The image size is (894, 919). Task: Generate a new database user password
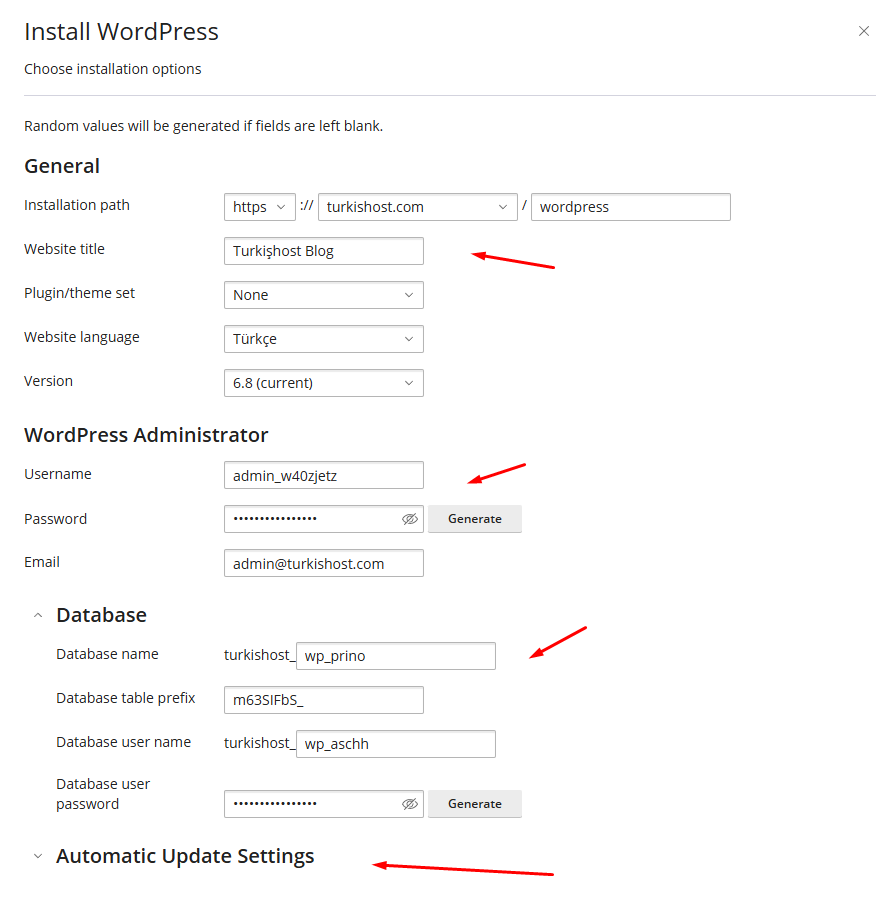475,804
